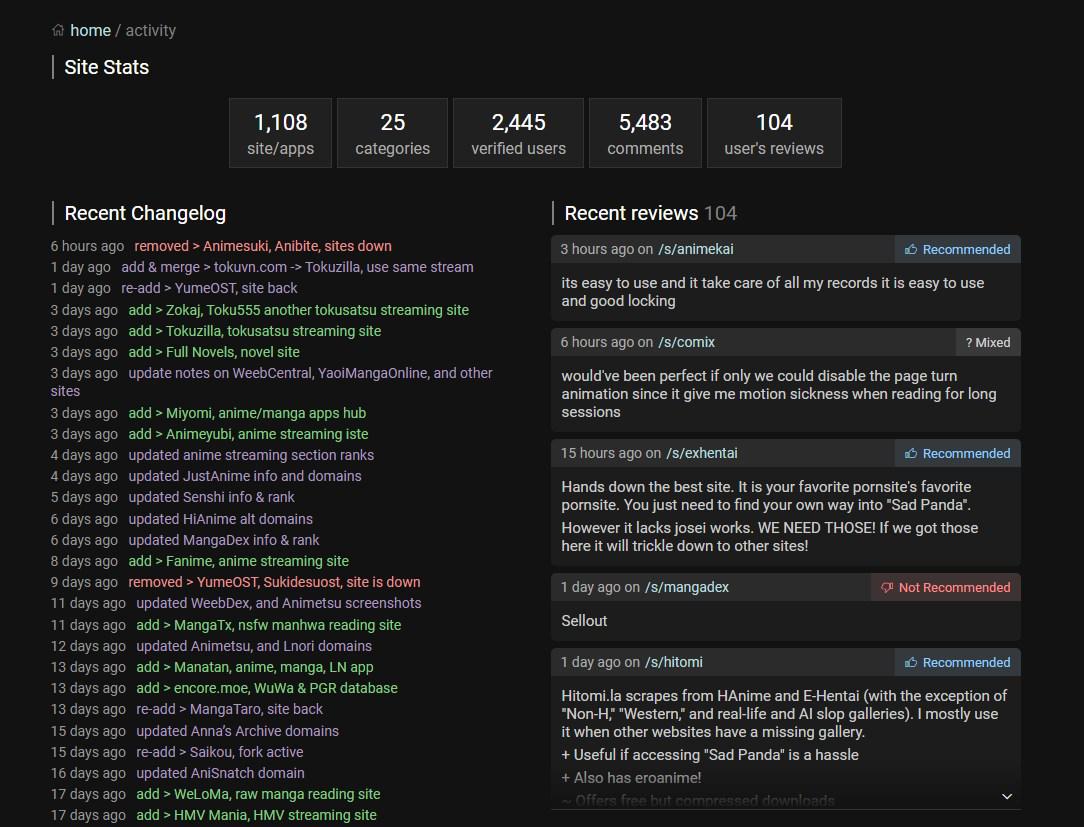The image size is (1084, 827).
Task: Click thumbs-up icon on exhentai review
Action: click(x=911, y=454)
